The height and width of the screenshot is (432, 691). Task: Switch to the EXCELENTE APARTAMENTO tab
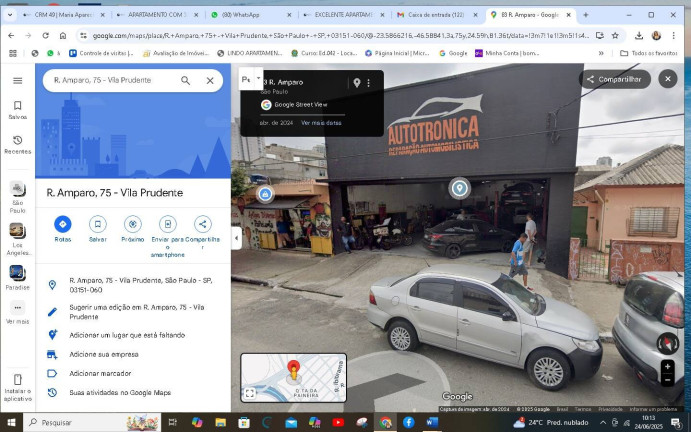point(344,15)
